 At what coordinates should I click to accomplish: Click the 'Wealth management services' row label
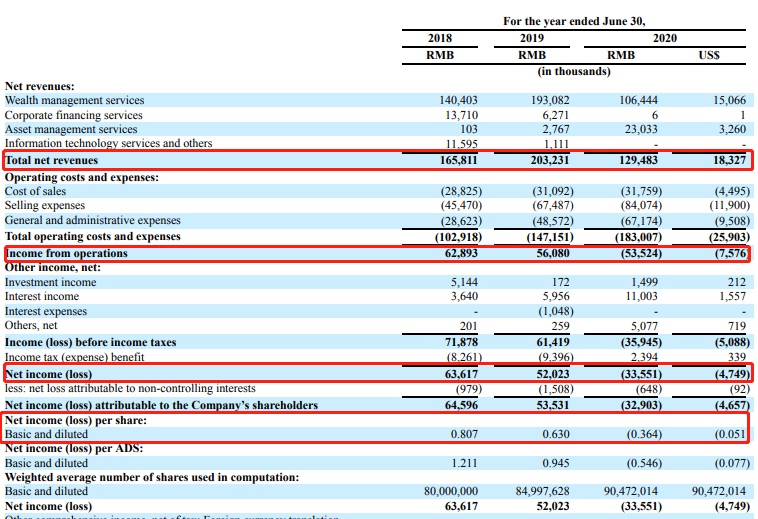pos(74,100)
